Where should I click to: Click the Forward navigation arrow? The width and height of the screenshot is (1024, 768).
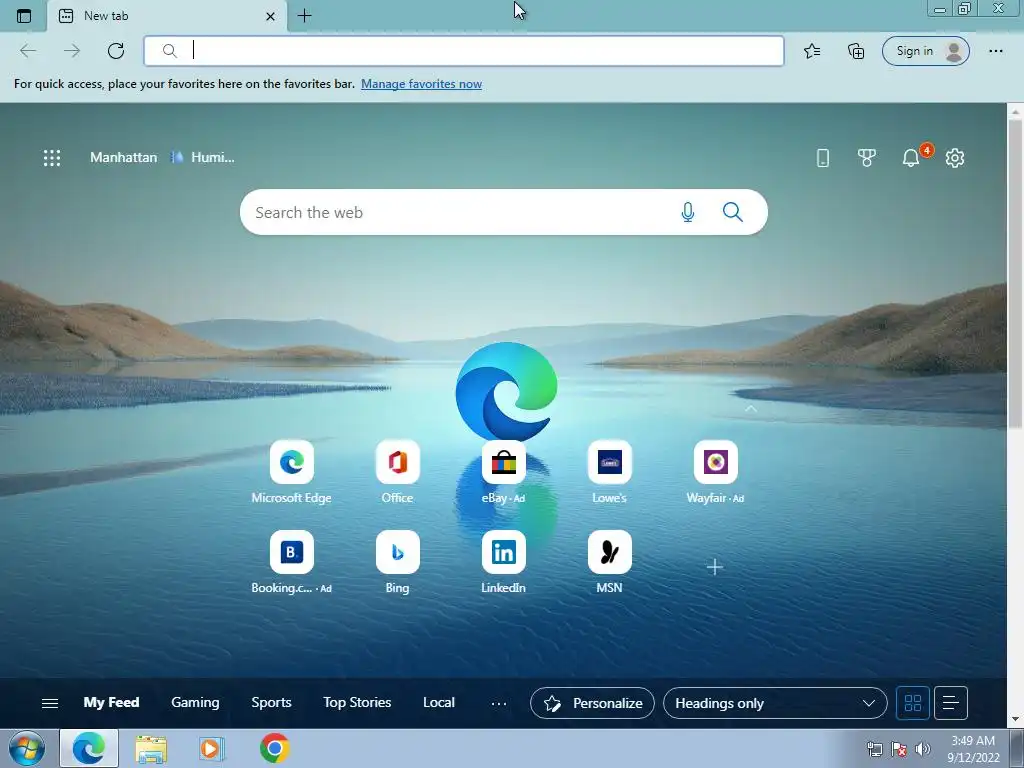[x=72, y=51]
